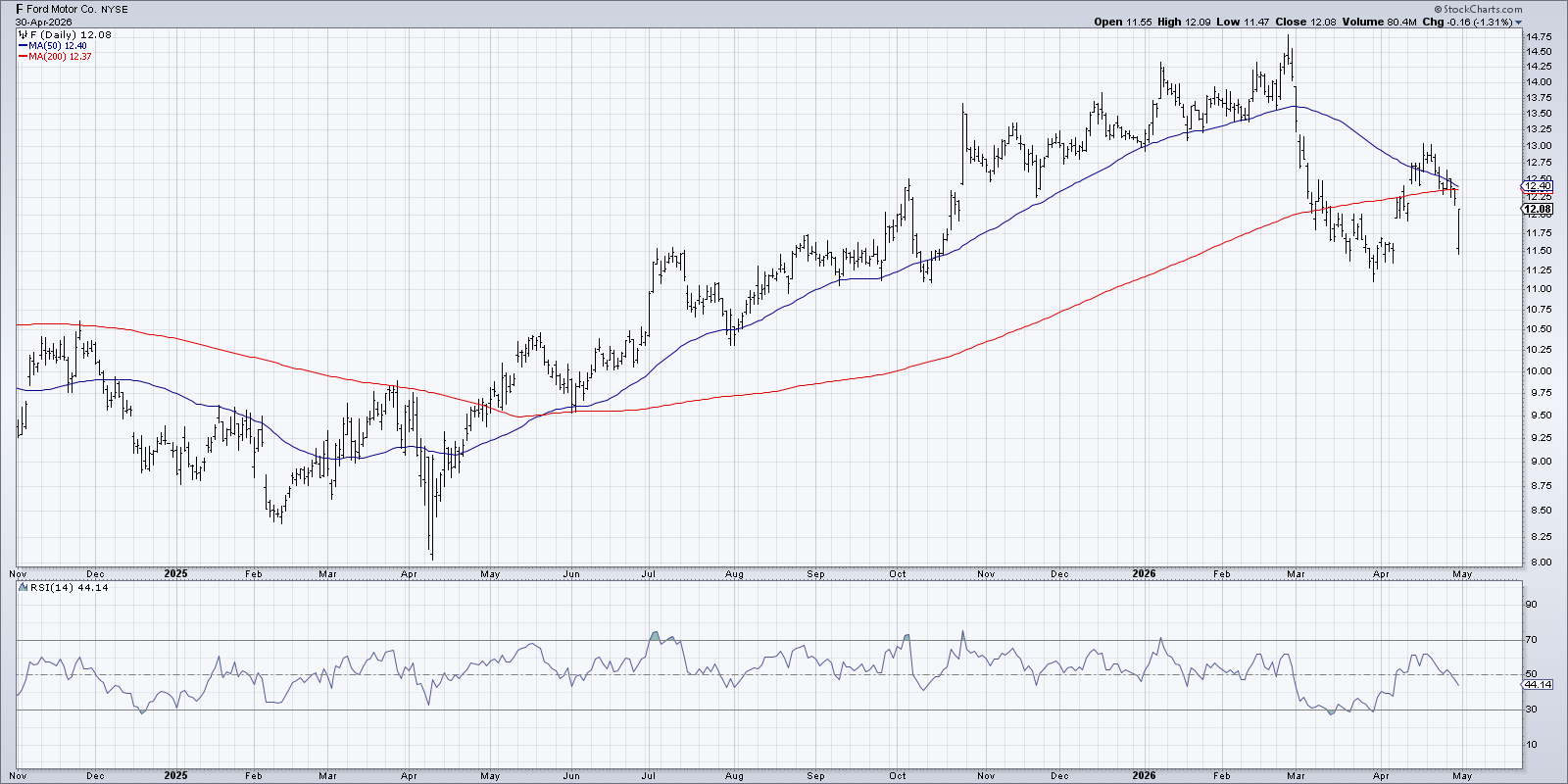Click the 11.00 price axis label
This screenshot has width=1568, height=784.
tap(1538, 289)
